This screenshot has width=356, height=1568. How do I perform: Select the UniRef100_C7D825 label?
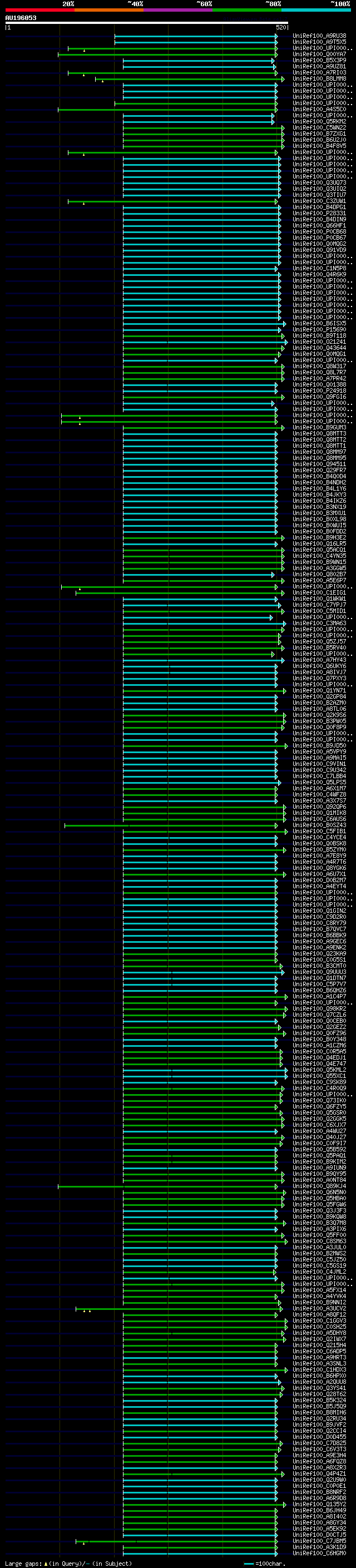pyautogui.click(x=319, y=1443)
